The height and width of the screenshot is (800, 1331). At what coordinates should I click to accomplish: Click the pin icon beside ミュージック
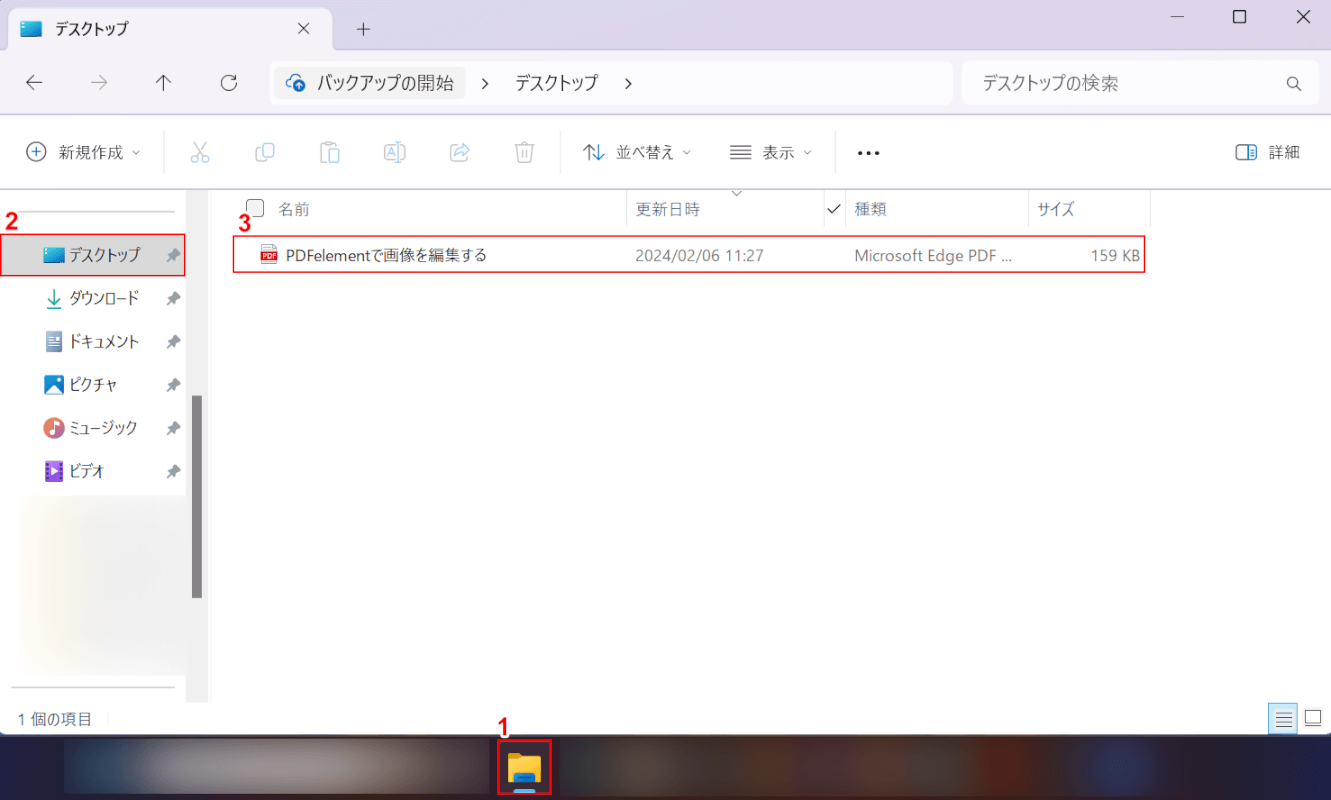173,427
